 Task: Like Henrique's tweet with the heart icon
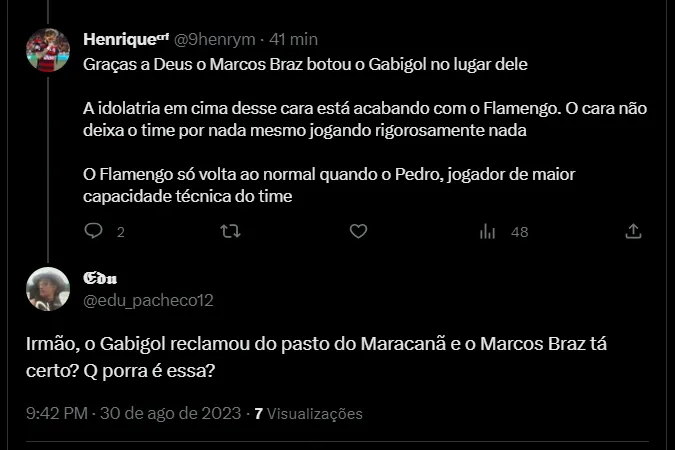point(358,231)
